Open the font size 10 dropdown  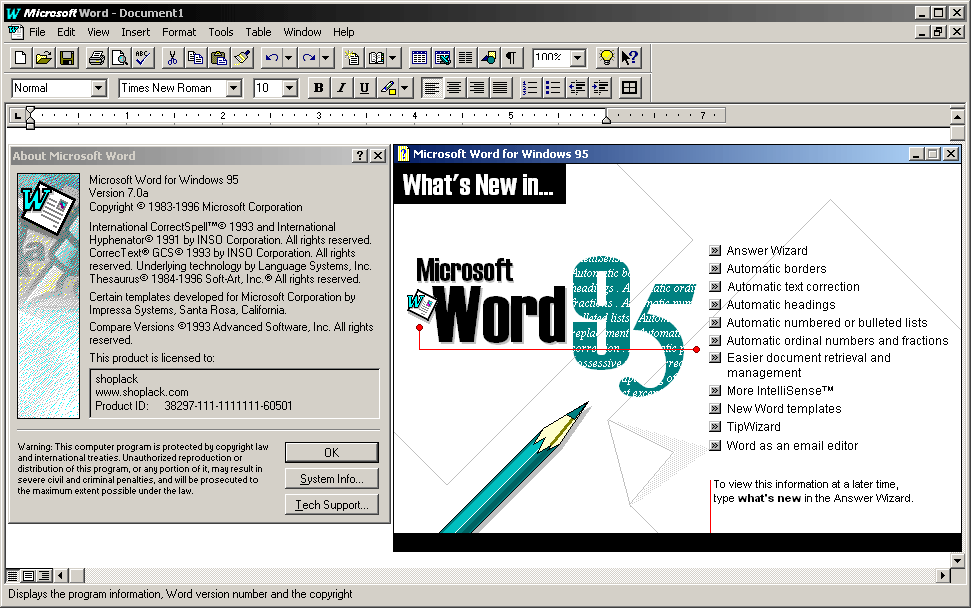click(290, 89)
